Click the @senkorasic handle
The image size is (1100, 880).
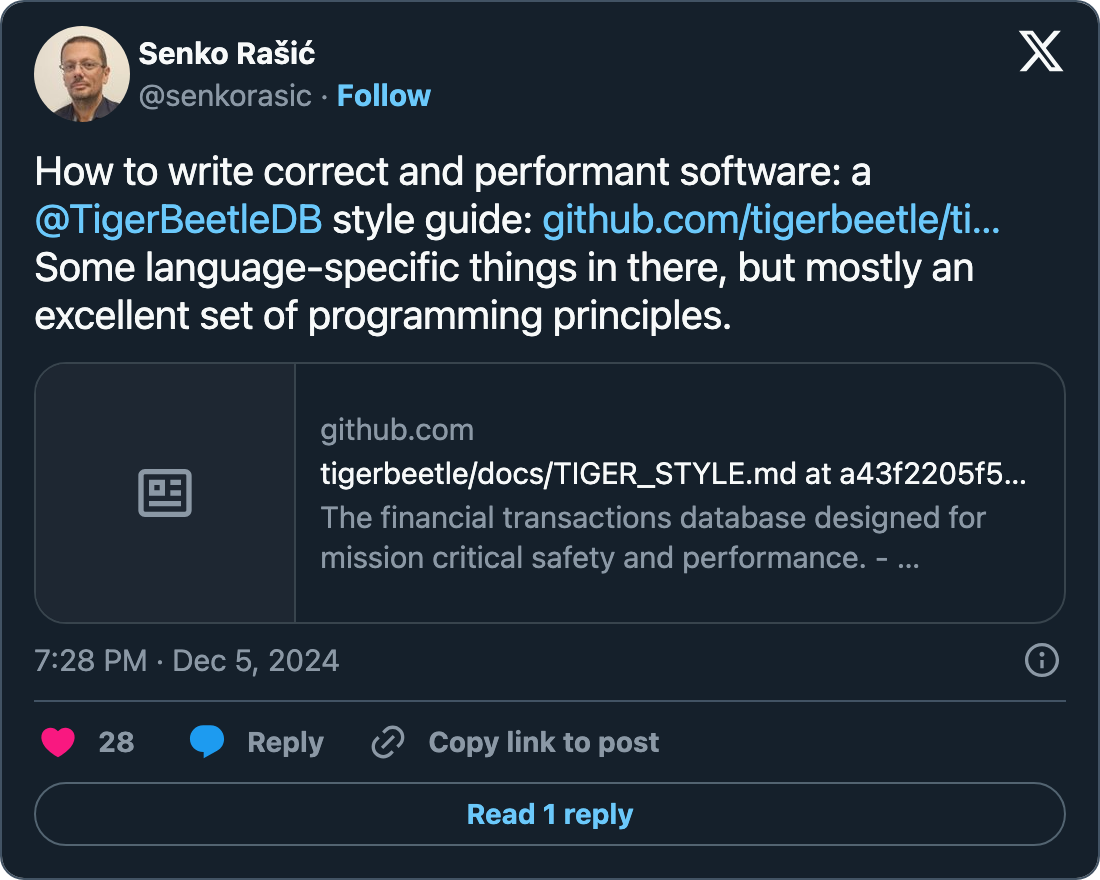pos(225,96)
